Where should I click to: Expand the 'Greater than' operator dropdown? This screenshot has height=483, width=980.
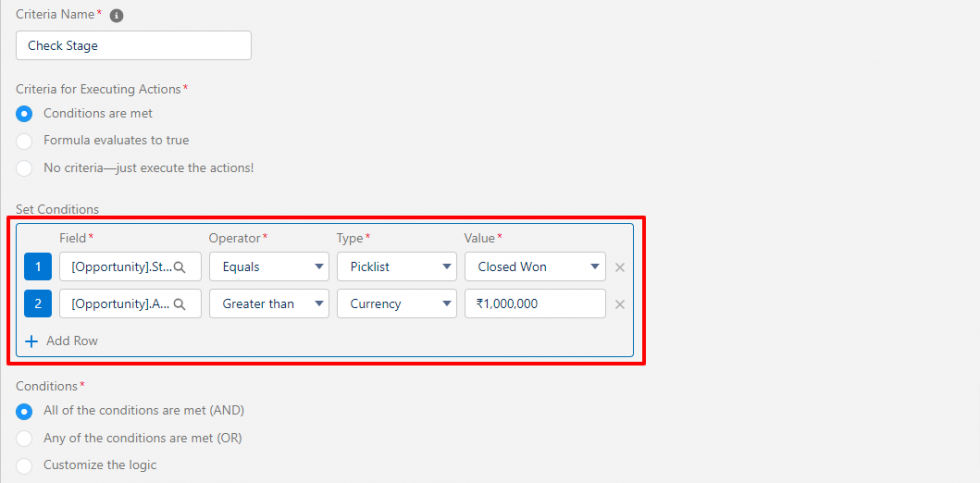click(x=268, y=304)
